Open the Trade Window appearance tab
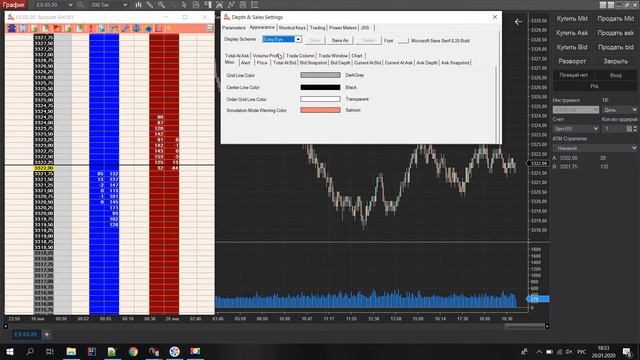This screenshot has width=640, height=360. click(x=333, y=56)
